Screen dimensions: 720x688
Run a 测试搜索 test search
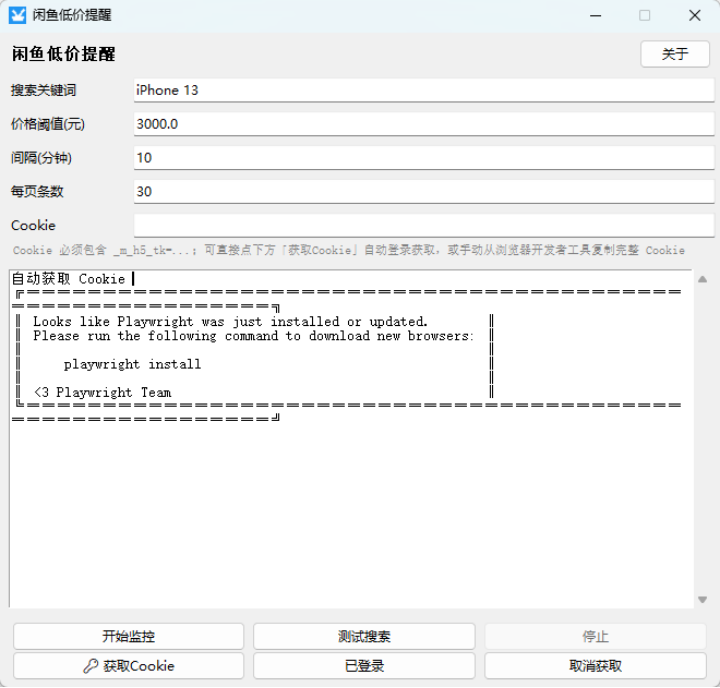point(364,636)
